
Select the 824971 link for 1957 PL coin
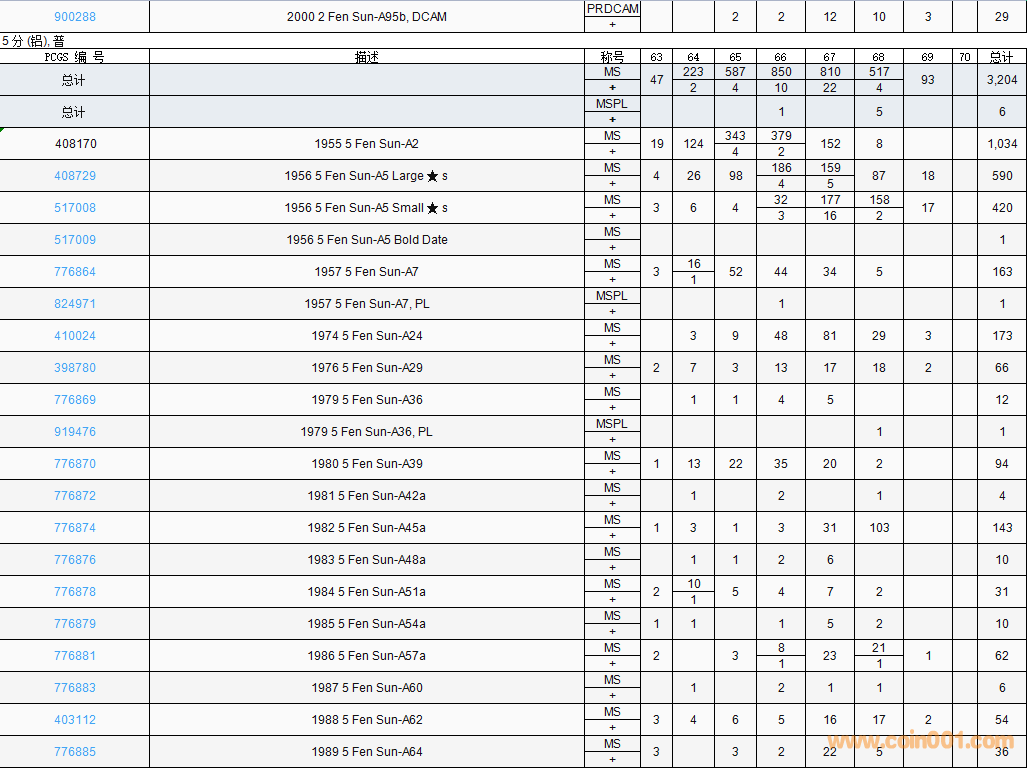point(75,304)
